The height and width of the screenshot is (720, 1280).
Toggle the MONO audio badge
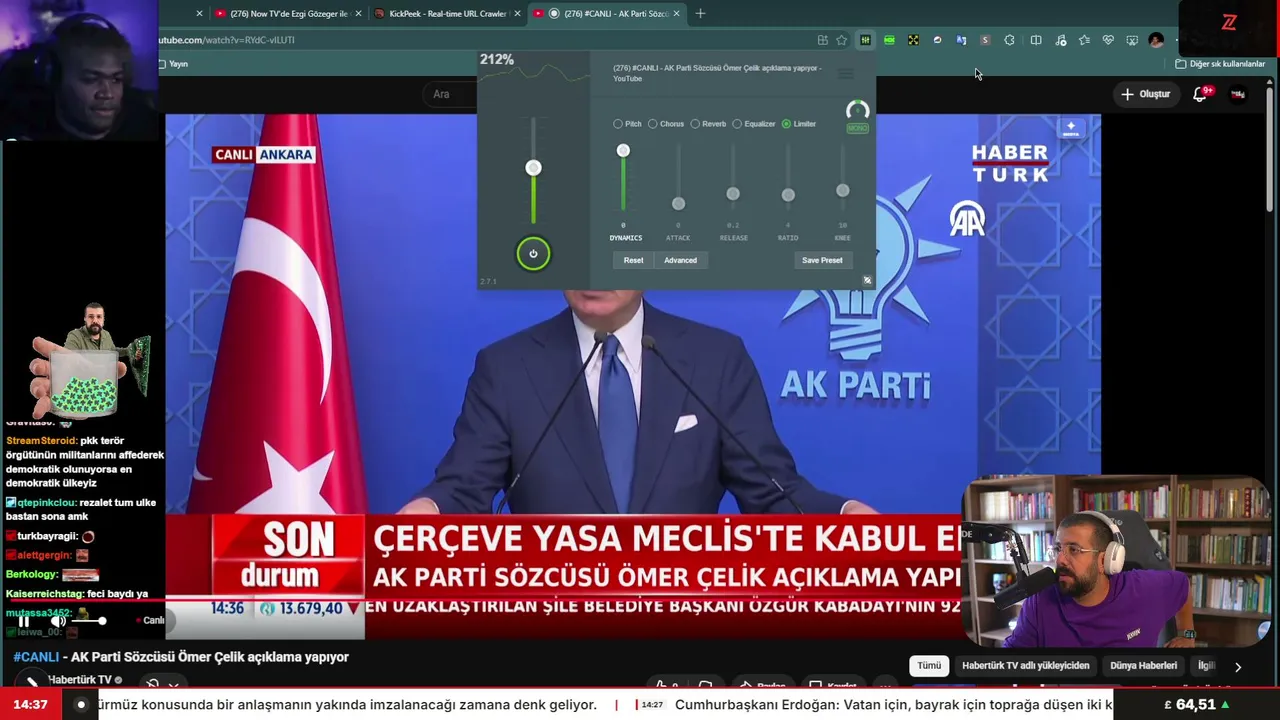point(857,129)
